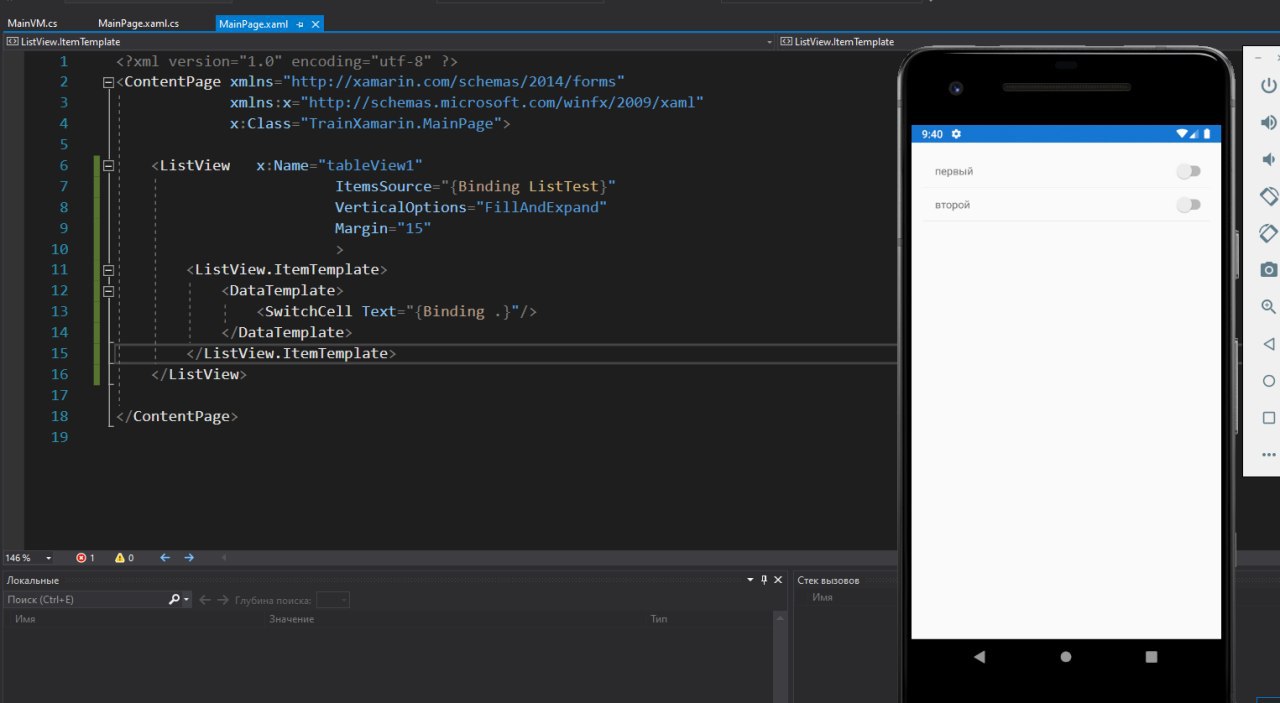Collapse the DataTemplate element on line 12
Screen dimensions: 1280x703
tap(109, 291)
